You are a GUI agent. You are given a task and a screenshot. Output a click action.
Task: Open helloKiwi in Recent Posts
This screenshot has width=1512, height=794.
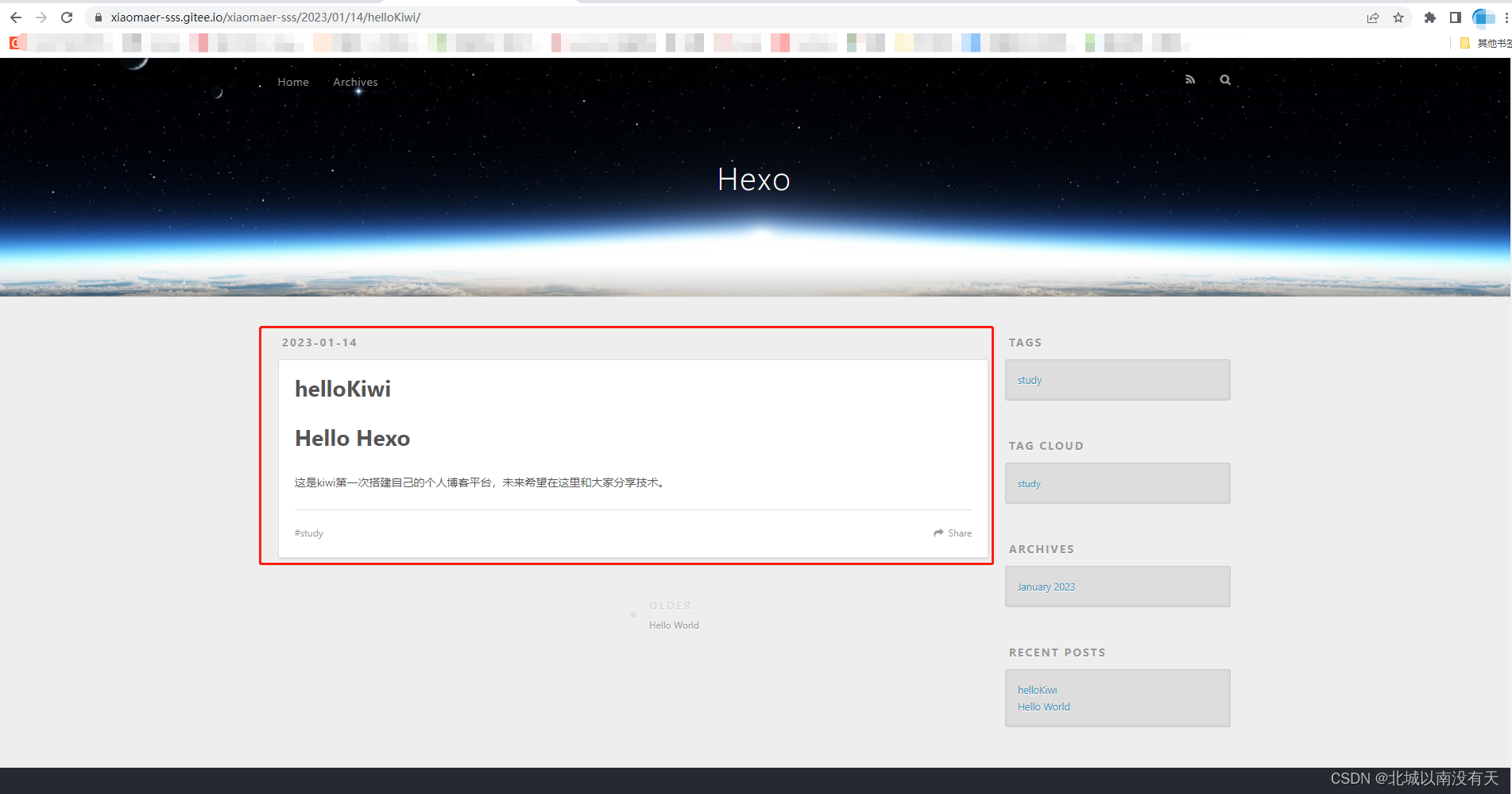[x=1037, y=690]
